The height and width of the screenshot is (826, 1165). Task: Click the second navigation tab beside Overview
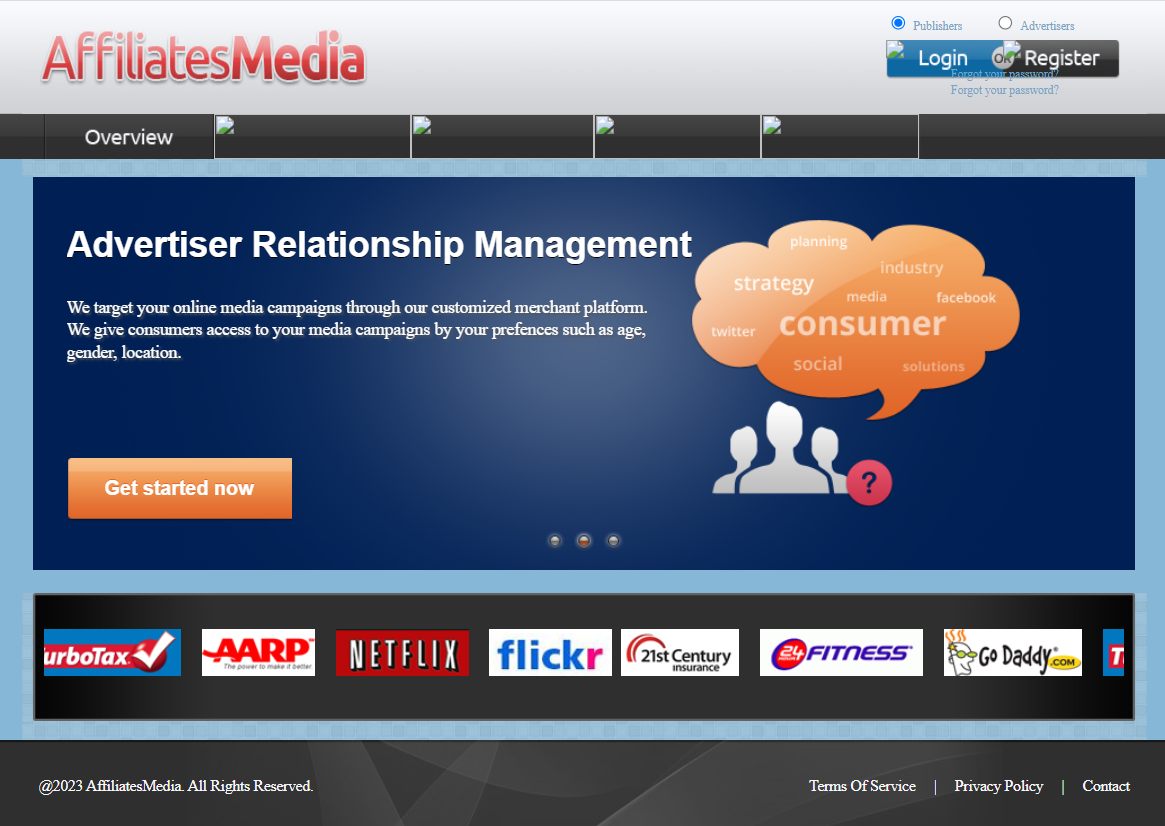[312, 136]
